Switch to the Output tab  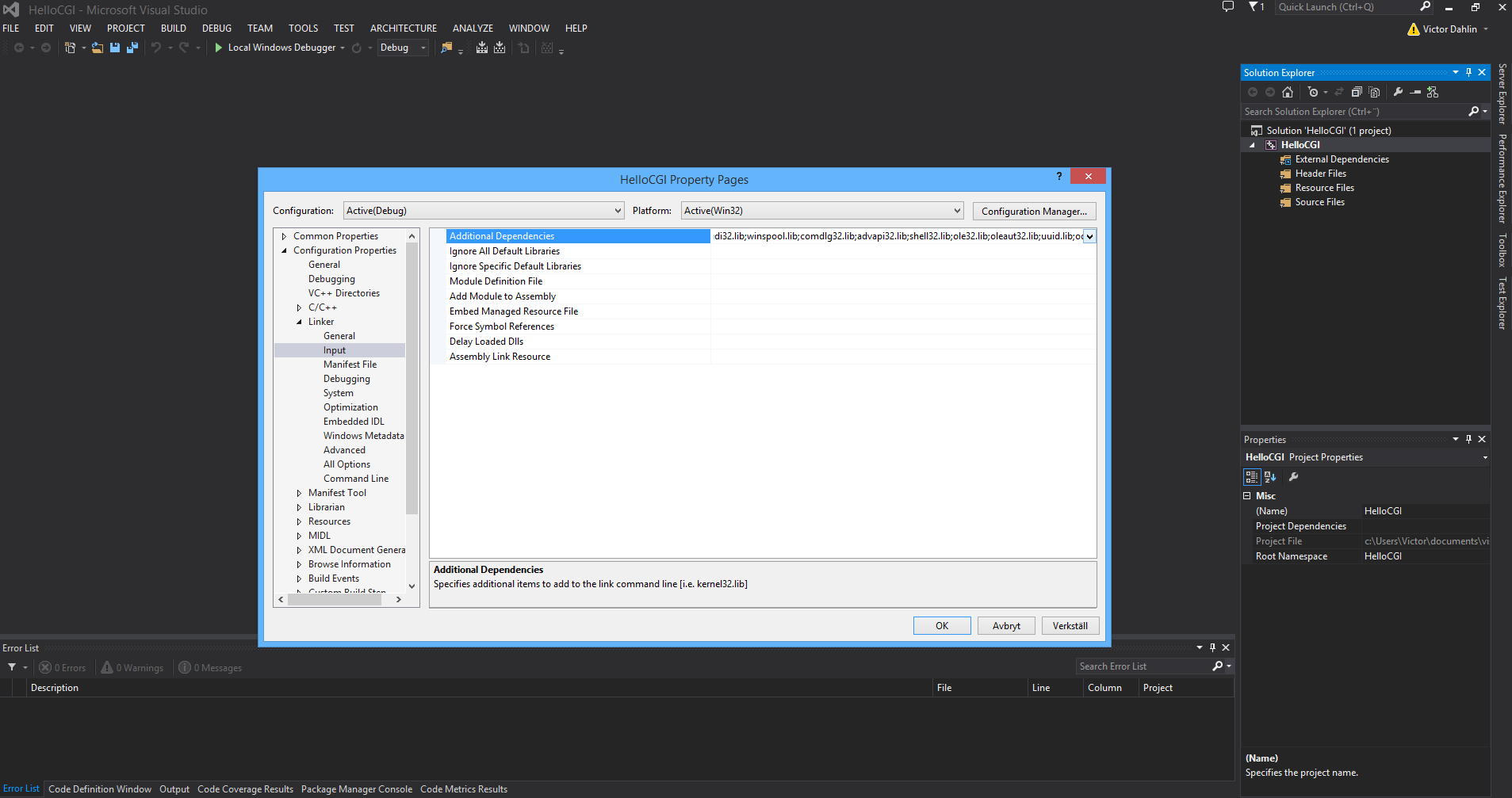point(174,789)
